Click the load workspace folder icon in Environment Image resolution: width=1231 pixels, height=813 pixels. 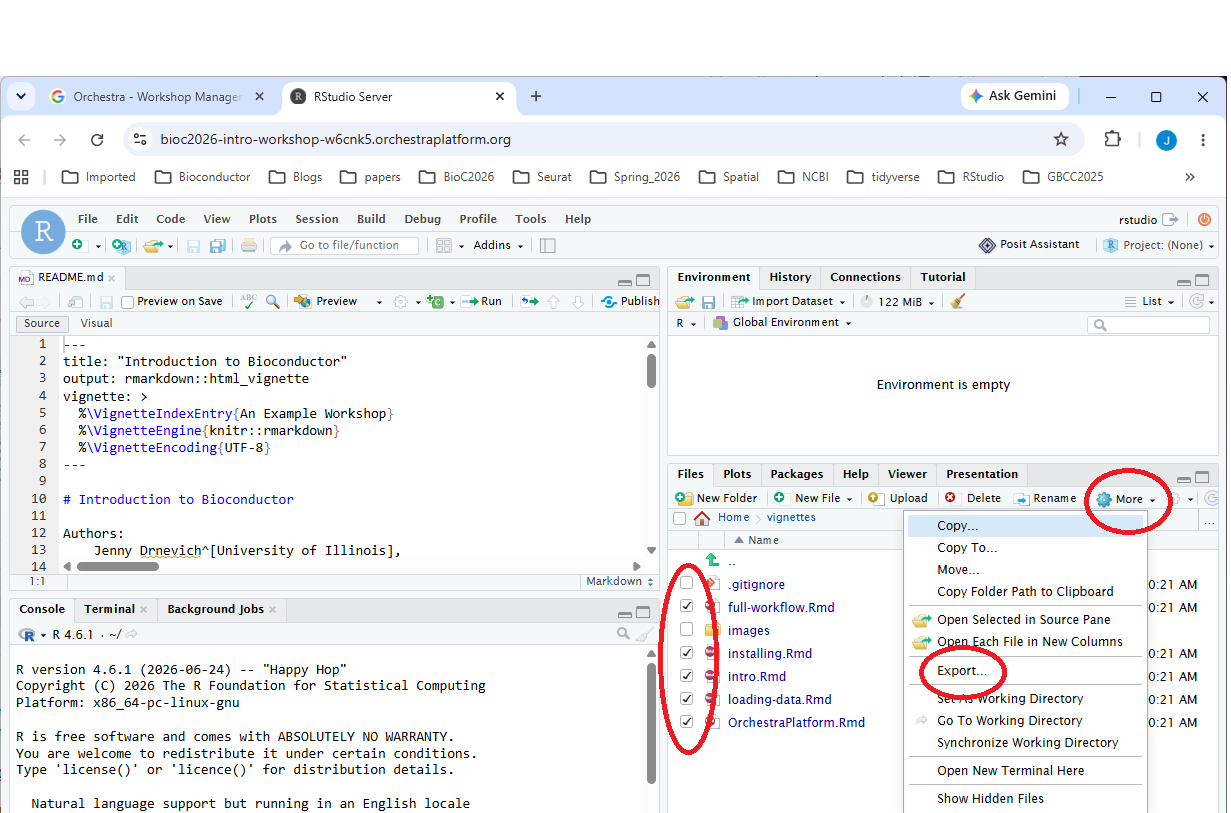point(684,301)
